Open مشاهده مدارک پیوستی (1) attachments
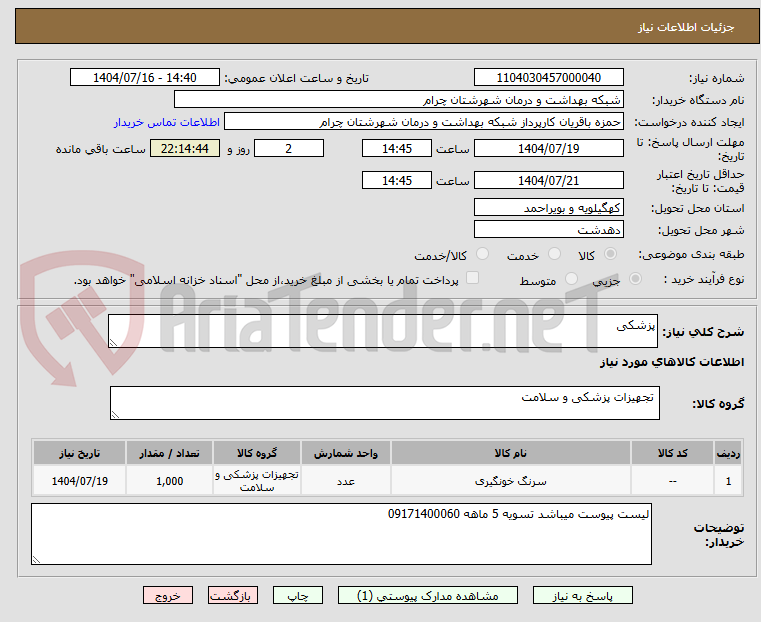The width and height of the screenshot is (761, 622). (x=428, y=595)
